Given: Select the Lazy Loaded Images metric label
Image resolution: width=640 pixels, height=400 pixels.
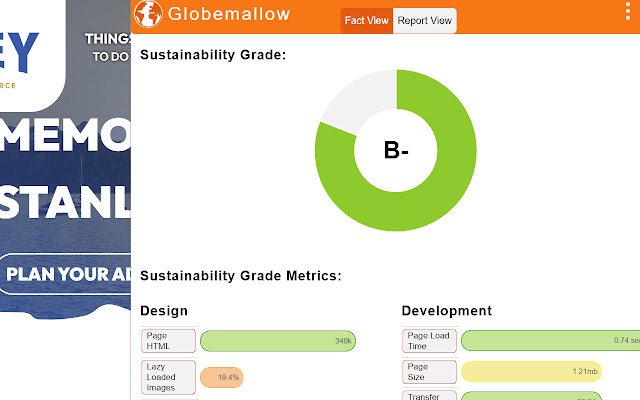Looking at the screenshot, I should [x=168, y=377].
